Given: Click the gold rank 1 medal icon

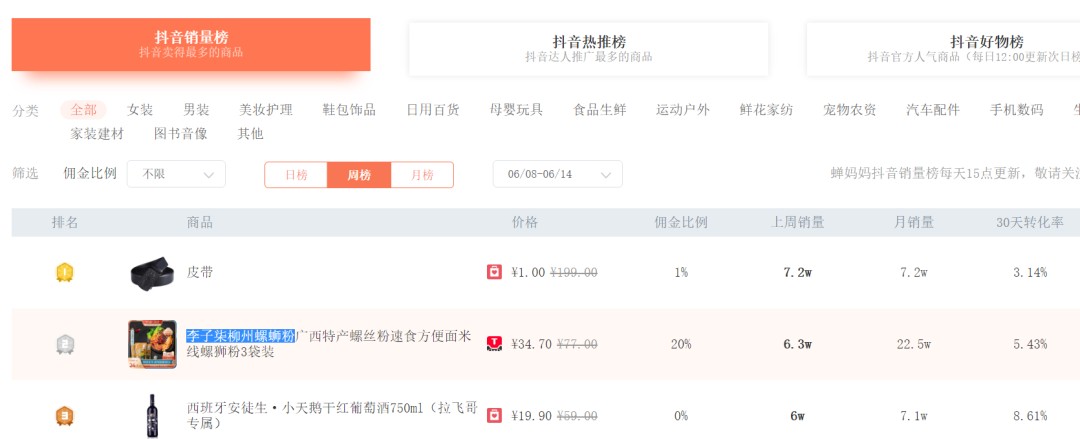Looking at the screenshot, I should click(x=65, y=272).
